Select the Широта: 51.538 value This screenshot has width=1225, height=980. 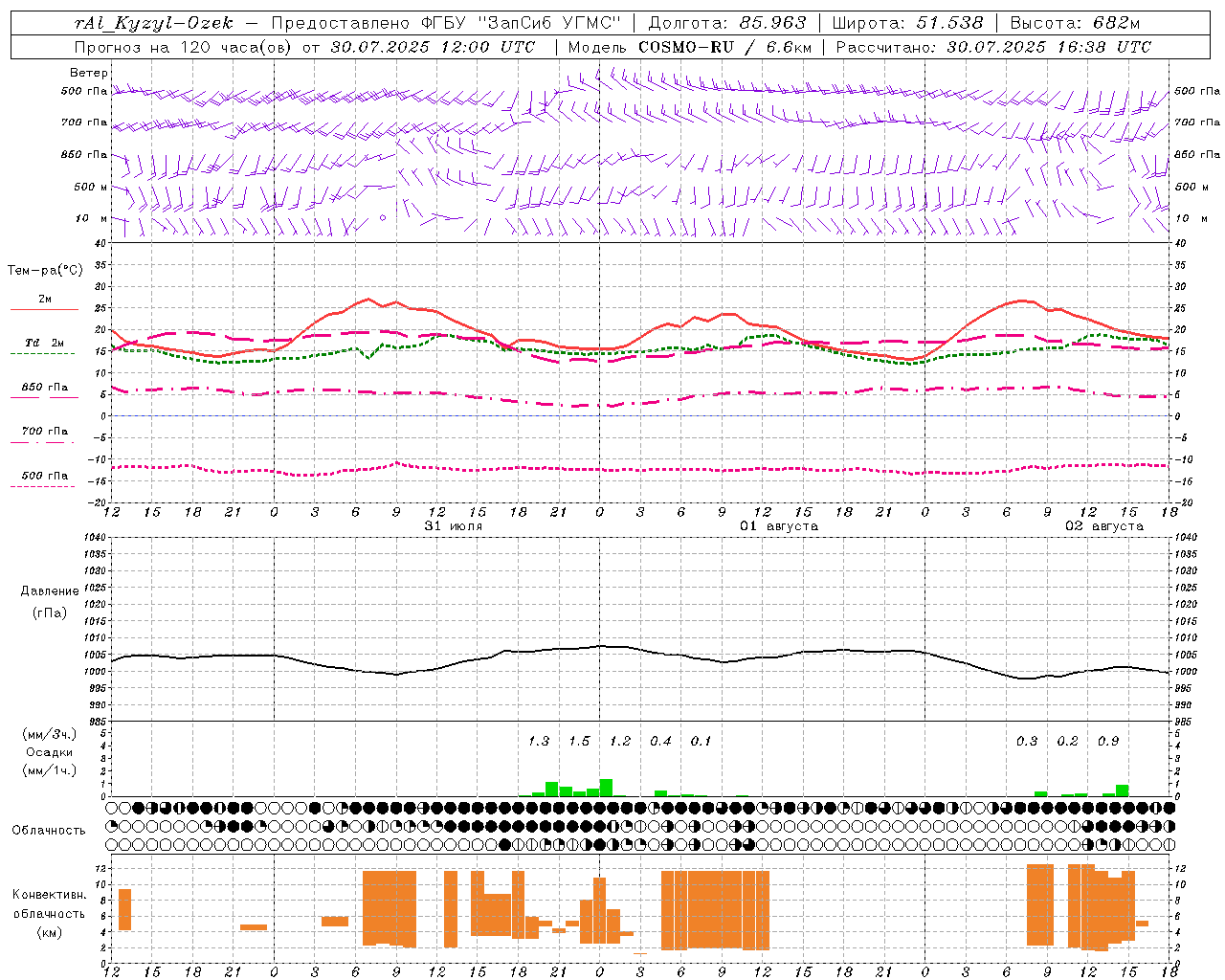click(908, 23)
